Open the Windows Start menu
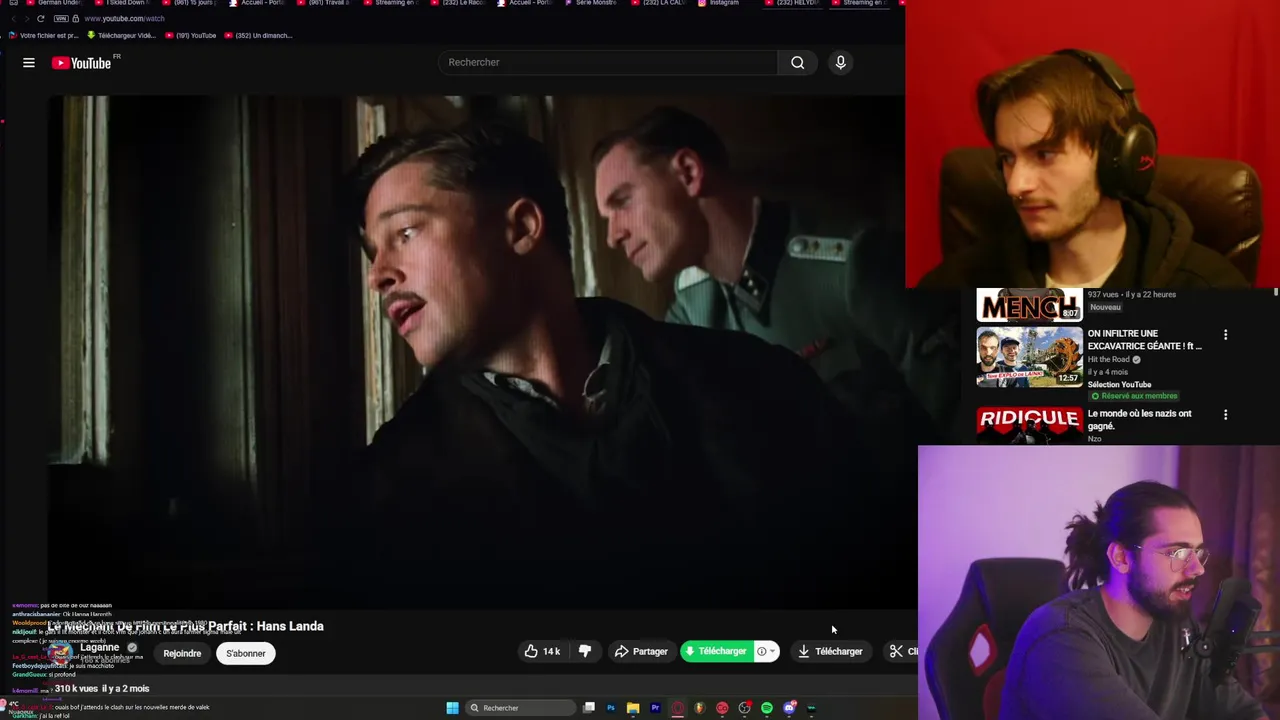This screenshot has height=720, width=1280. 452,708
